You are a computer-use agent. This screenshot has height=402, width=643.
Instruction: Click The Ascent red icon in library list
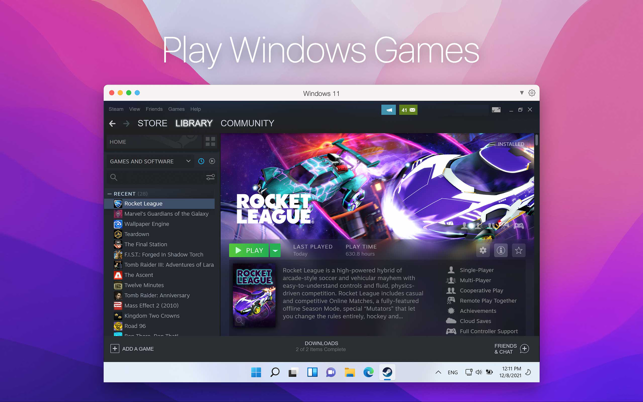[x=118, y=275]
